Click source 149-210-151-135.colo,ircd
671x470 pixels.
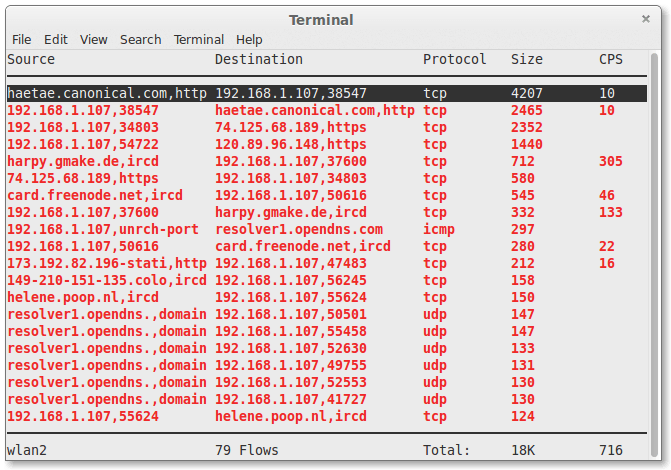tap(107, 280)
